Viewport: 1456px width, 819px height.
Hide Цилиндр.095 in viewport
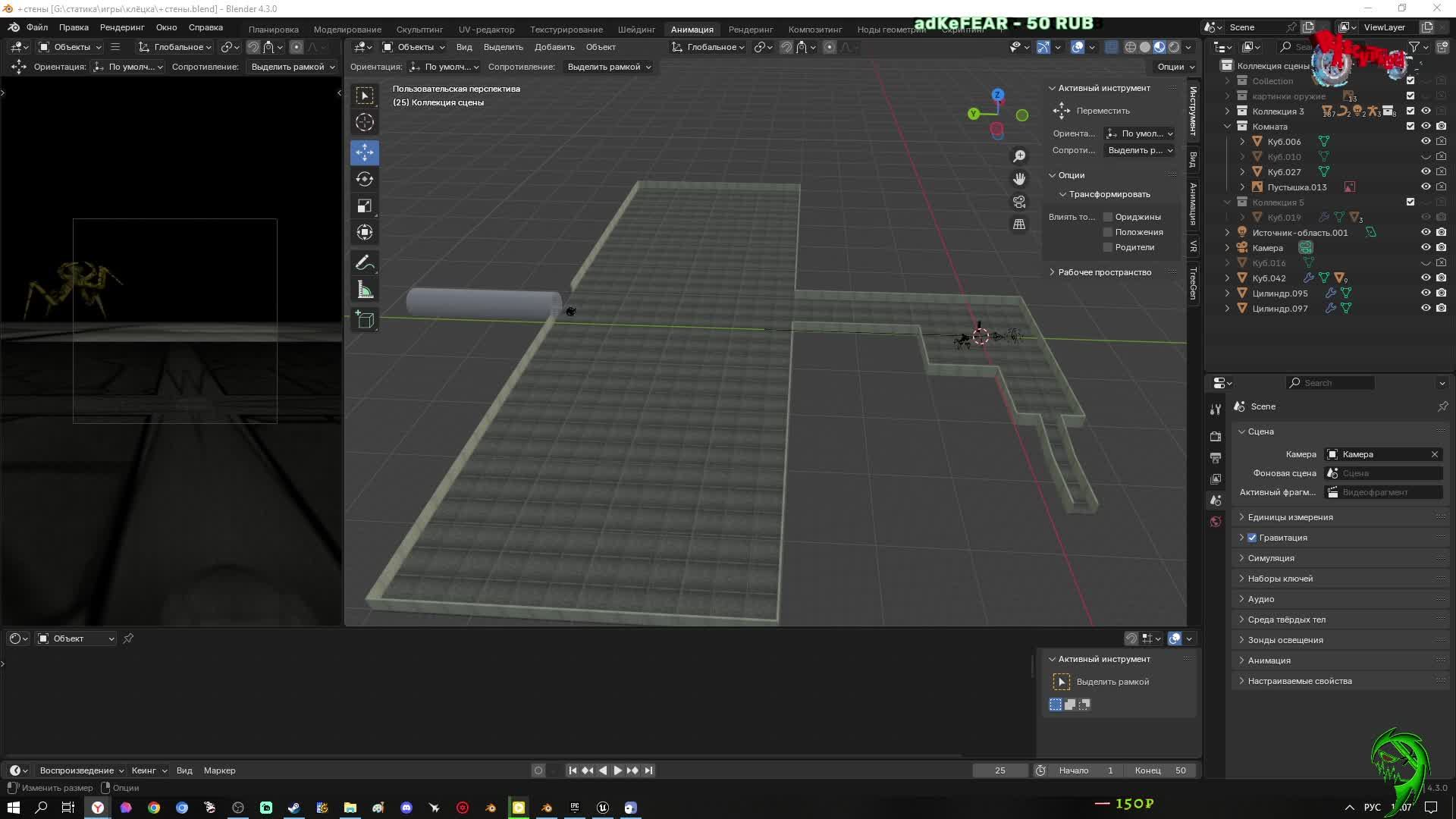[x=1426, y=293]
